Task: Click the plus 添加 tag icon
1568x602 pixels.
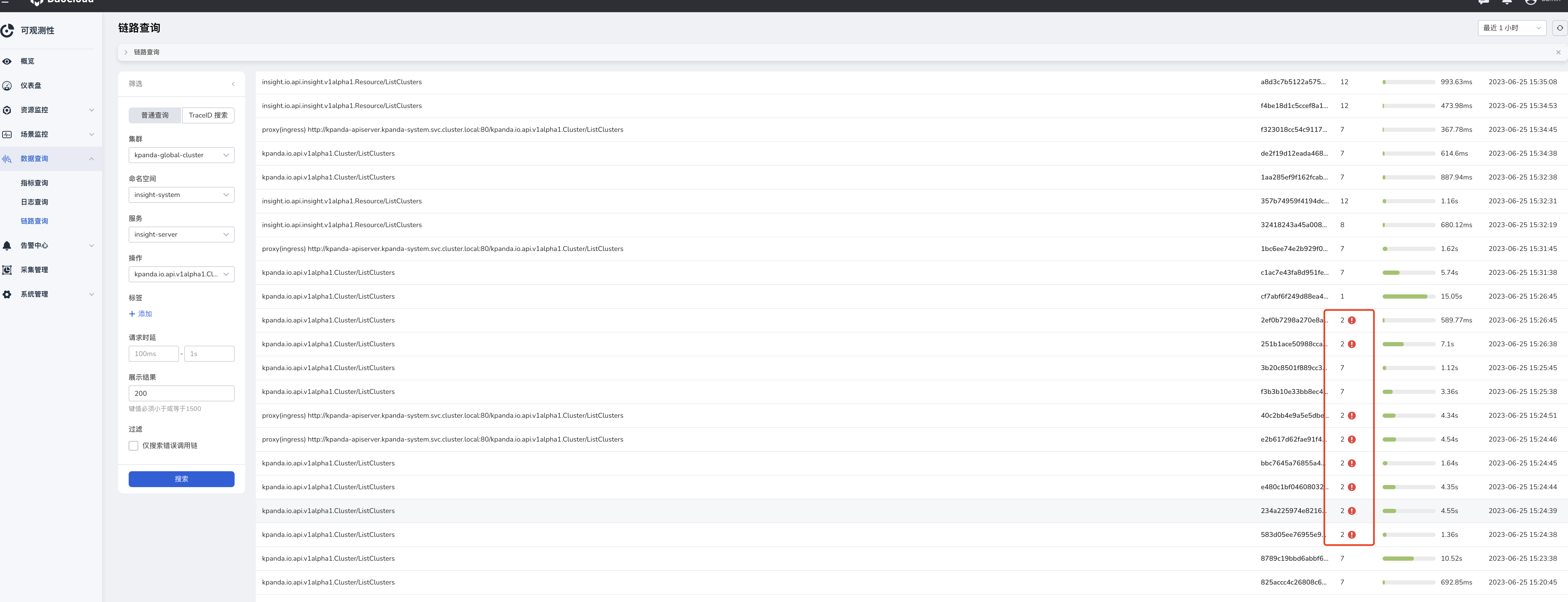Action: coord(132,314)
